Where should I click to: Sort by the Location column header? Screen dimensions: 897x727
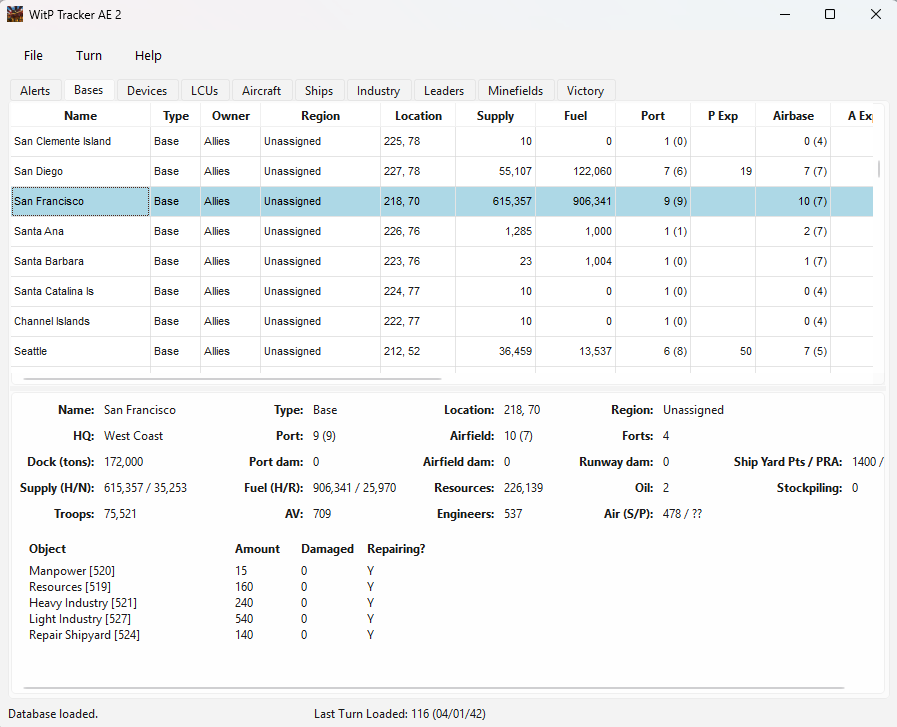coord(418,116)
